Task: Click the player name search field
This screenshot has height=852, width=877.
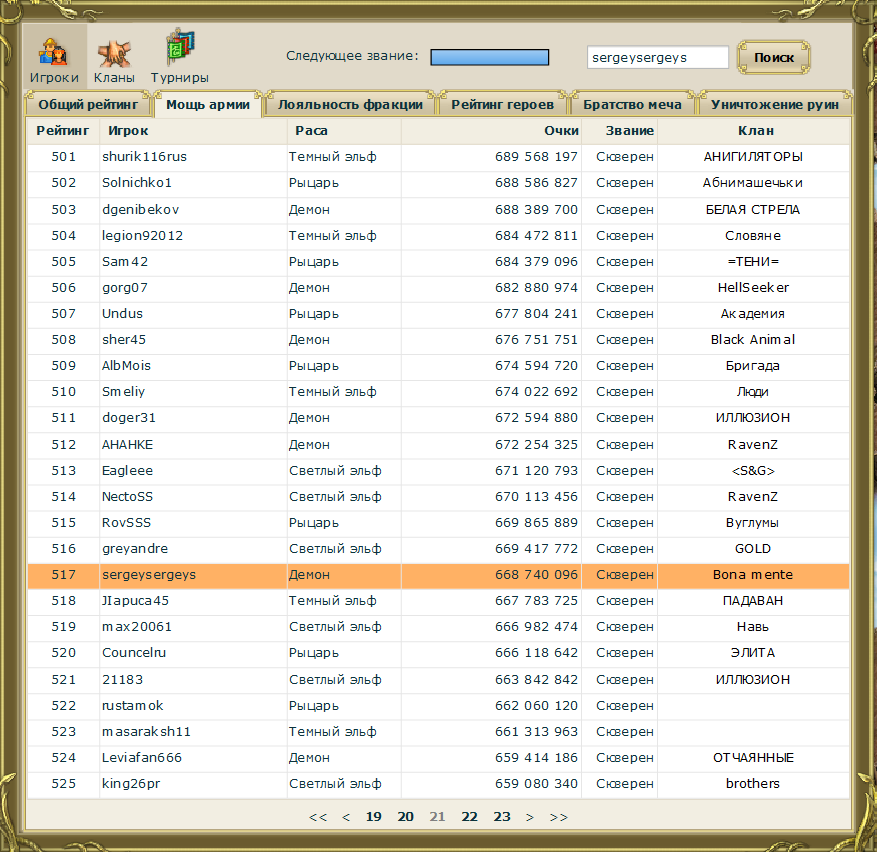Action: click(x=657, y=58)
